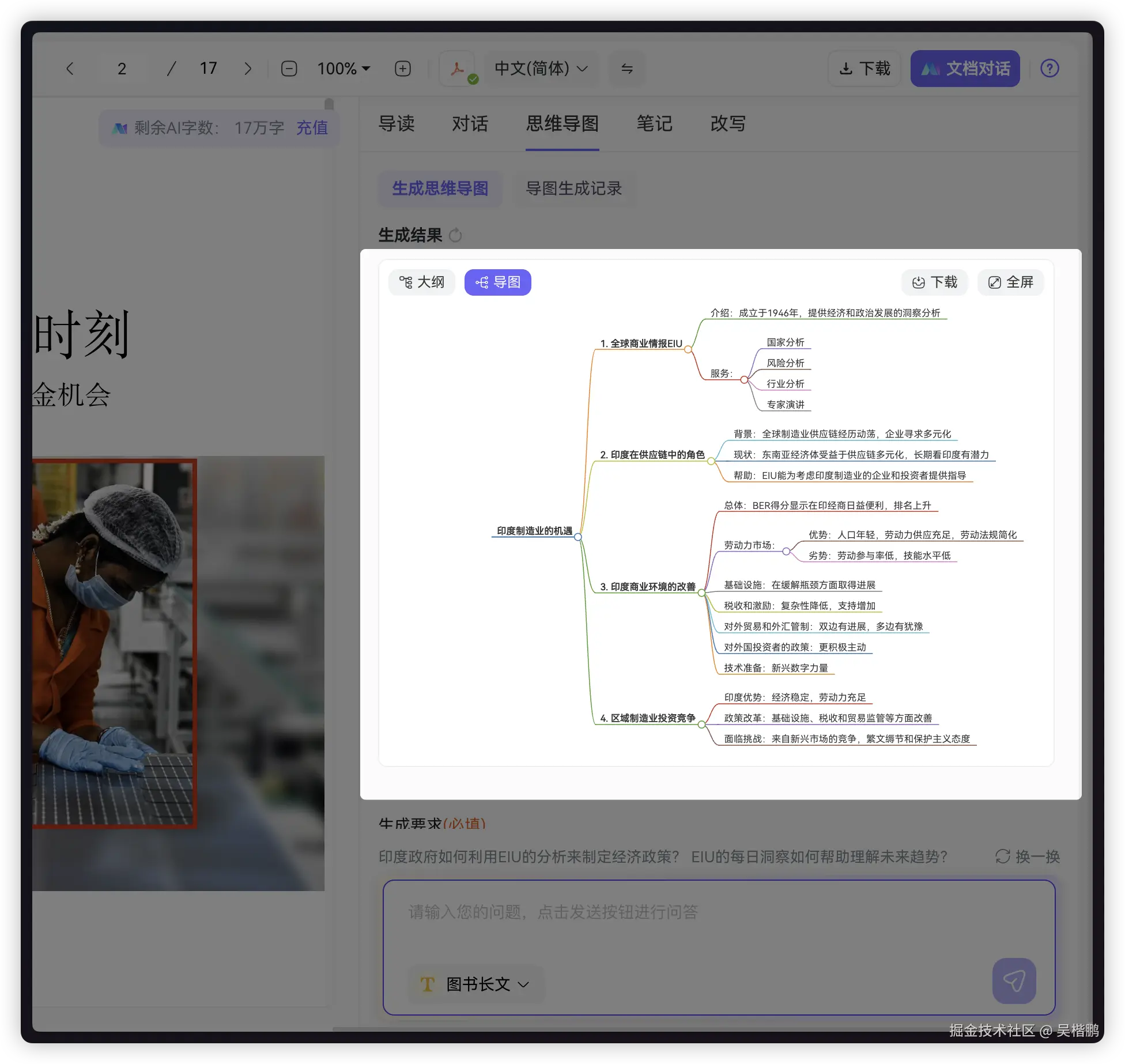Open the 100% zoom level dropdown
The image size is (1125, 1064).
coord(343,69)
